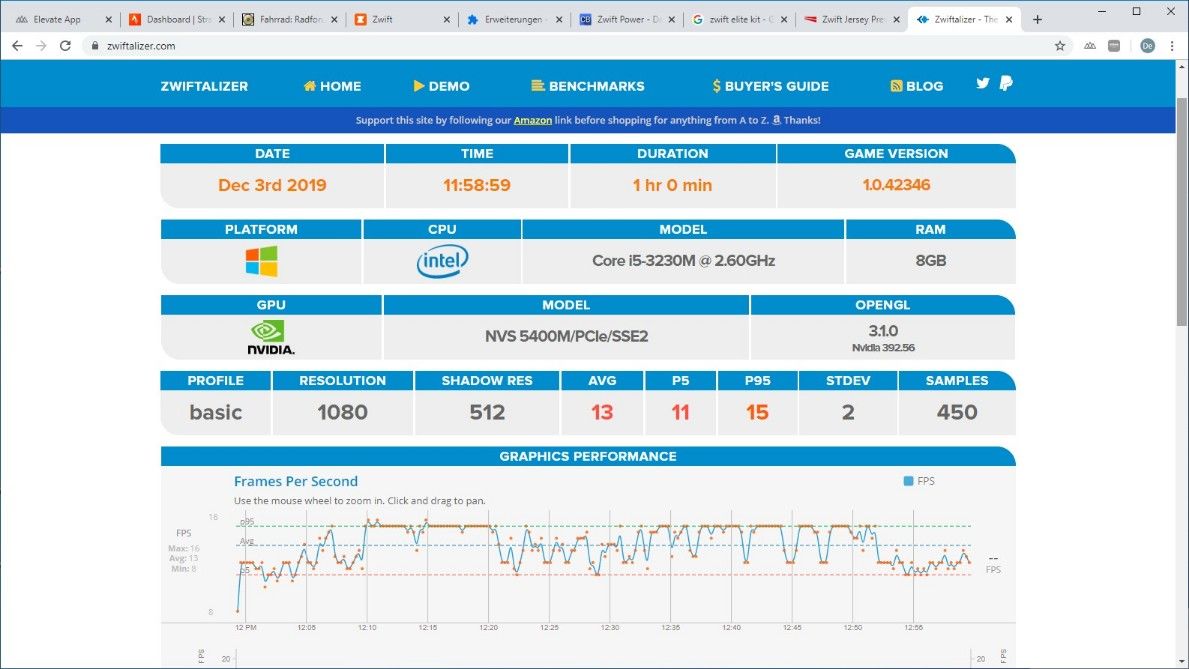Click the PayPal icon in the navbar
The height and width of the screenshot is (669, 1189).
1006,84
